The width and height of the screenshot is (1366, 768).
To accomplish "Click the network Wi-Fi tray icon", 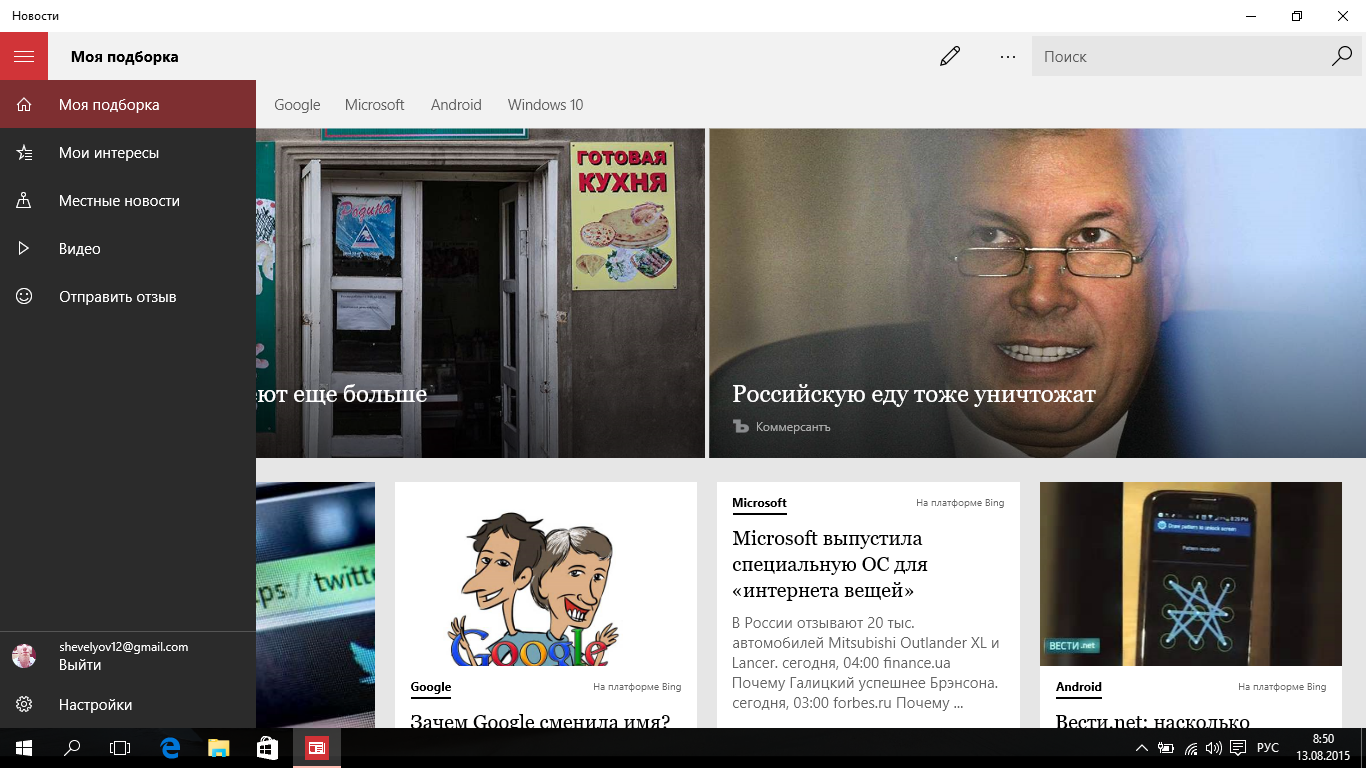I will tap(1191, 748).
